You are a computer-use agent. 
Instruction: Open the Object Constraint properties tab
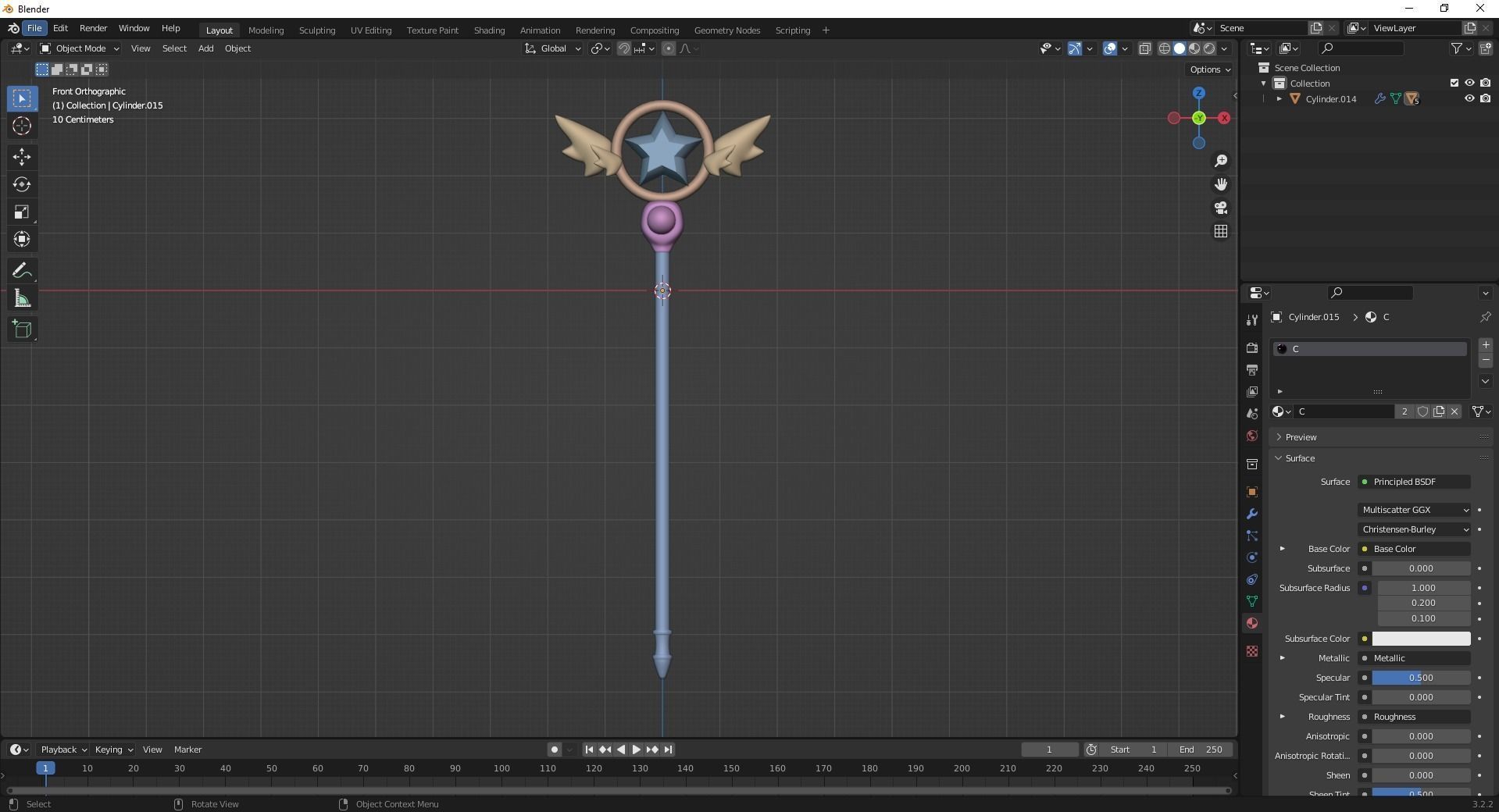[x=1252, y=579]
